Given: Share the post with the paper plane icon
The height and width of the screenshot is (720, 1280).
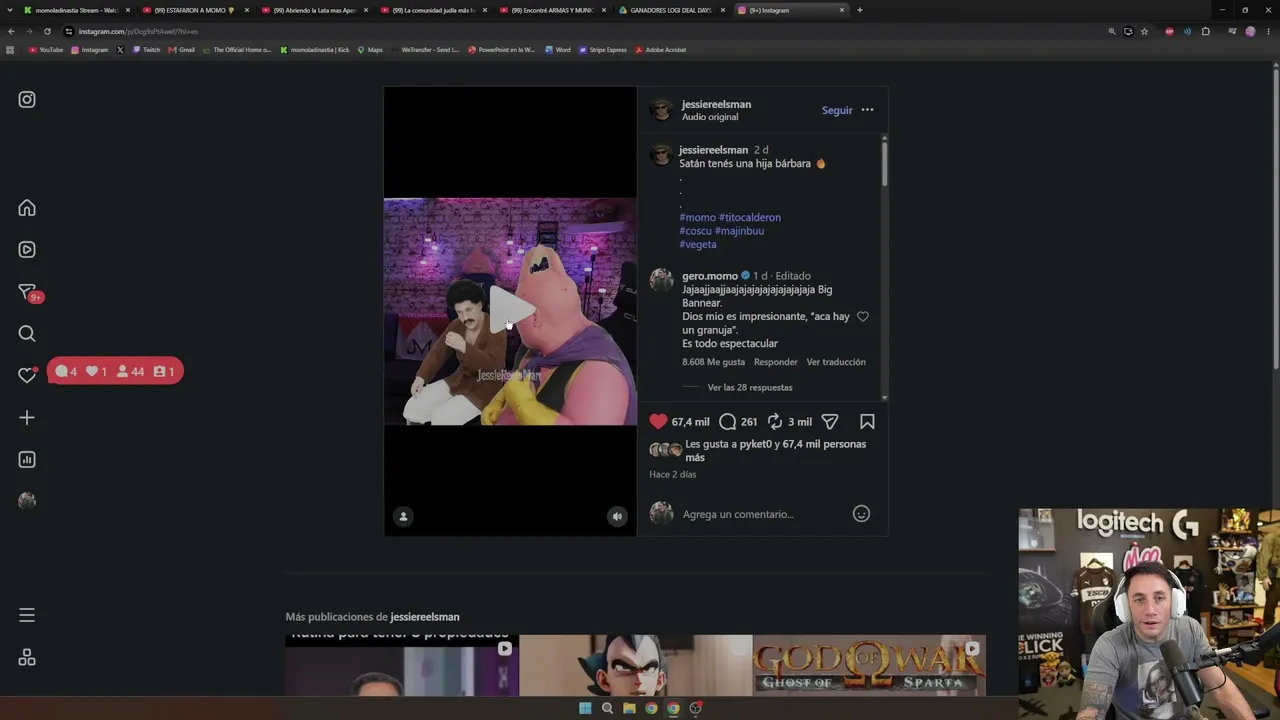Looking at the screenshot, I should point(830,422).
